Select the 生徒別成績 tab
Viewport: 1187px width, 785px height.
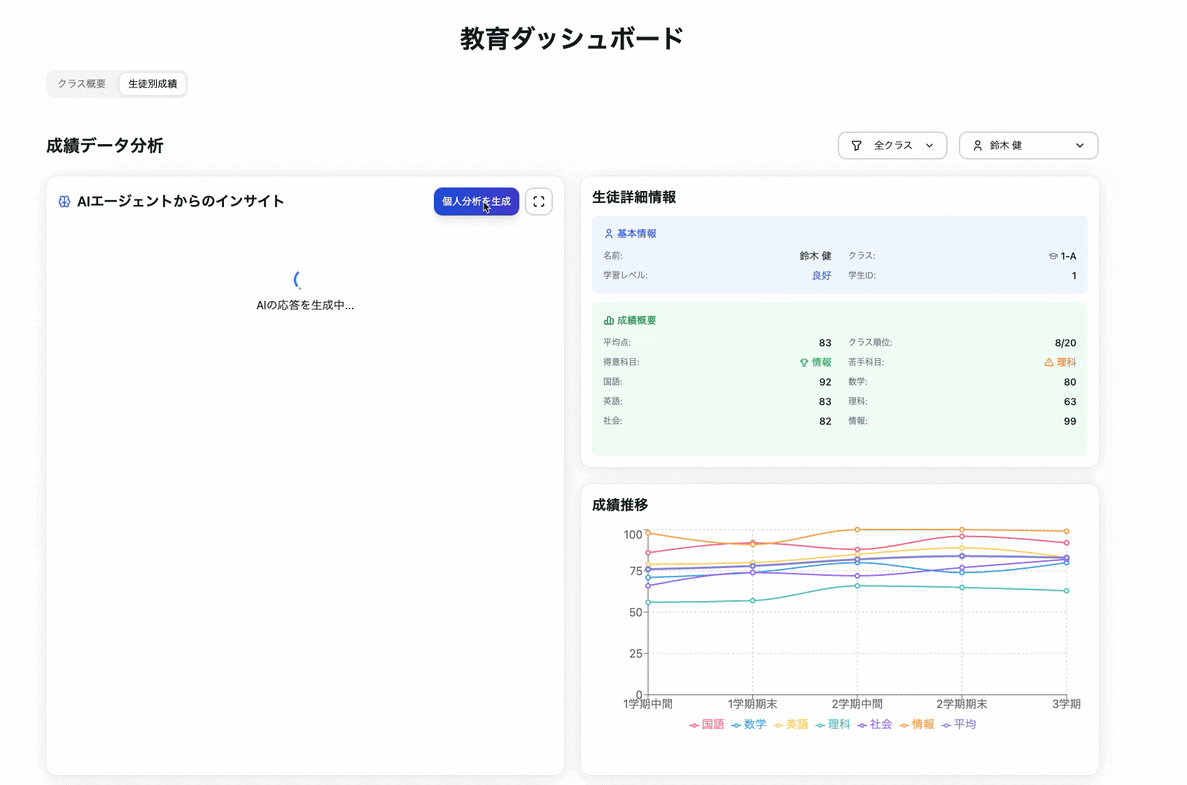(152, 84)
